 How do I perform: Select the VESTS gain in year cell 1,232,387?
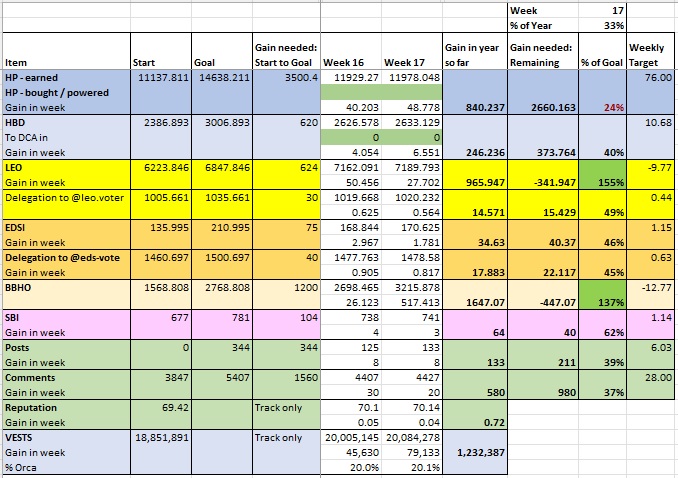(475, 452)
